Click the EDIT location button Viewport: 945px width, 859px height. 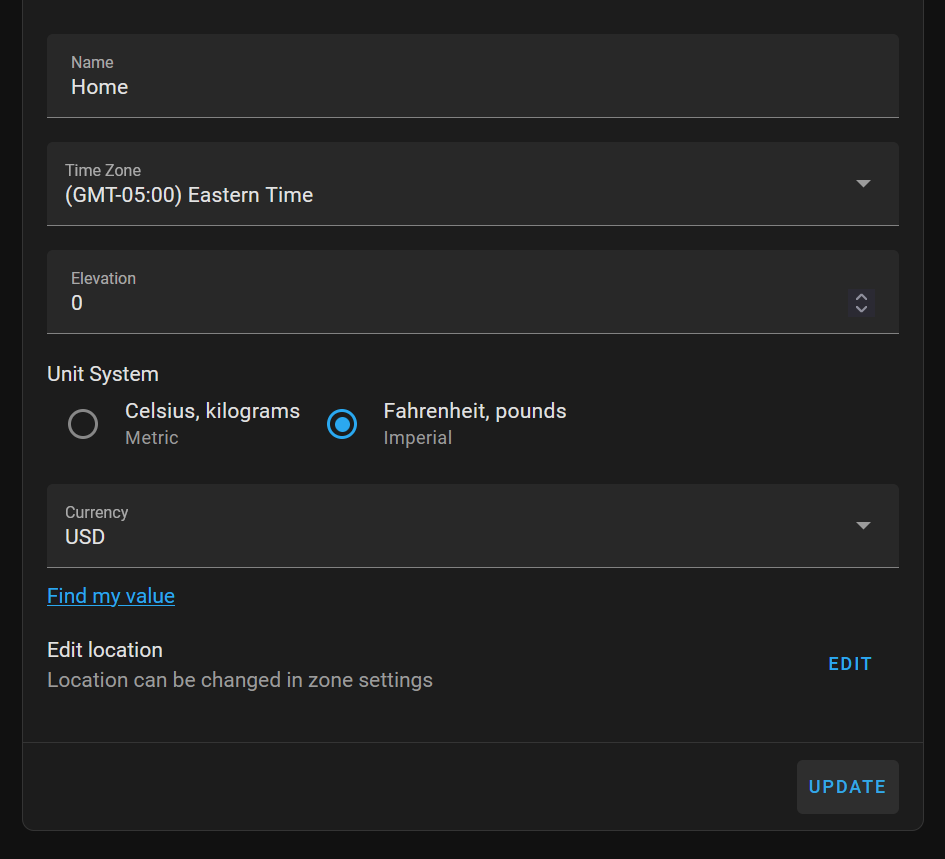pyautogui.click(x=850, y=664)
